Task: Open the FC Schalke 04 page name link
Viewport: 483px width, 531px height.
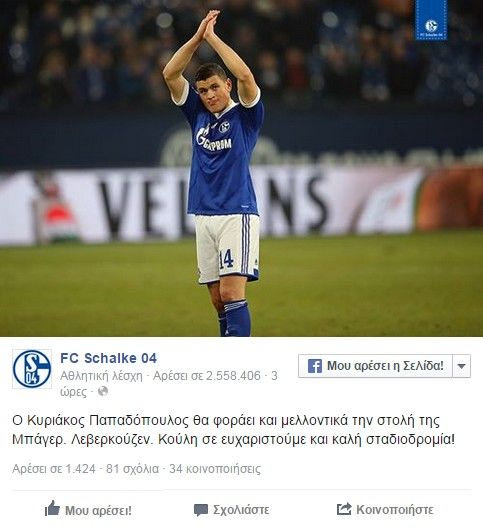Action: 108,358
